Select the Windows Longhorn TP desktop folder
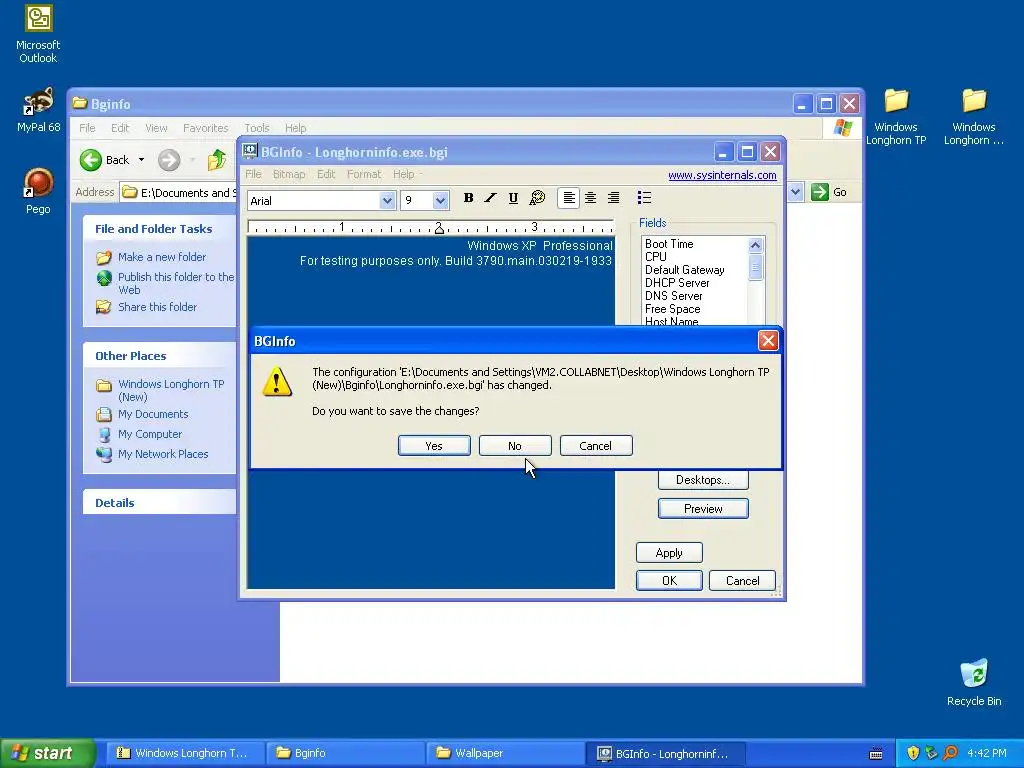Viewport: 1024px width, 768px height. pyautogui.click(x=896, y=118)
